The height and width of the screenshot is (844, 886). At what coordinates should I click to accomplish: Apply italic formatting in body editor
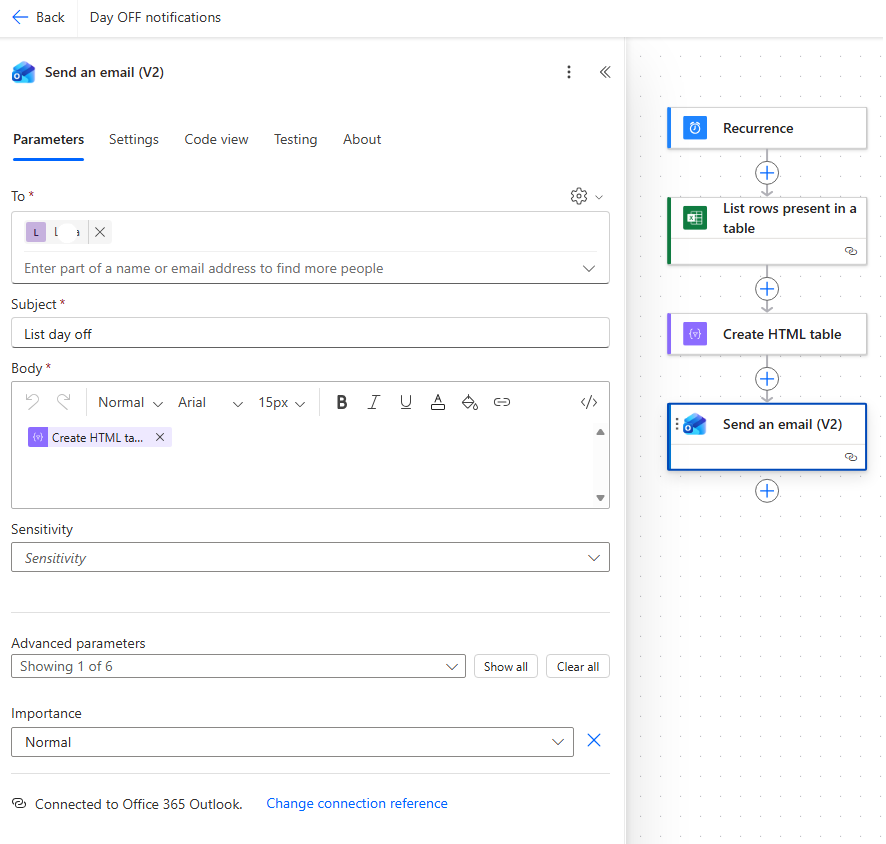point(373,402)
